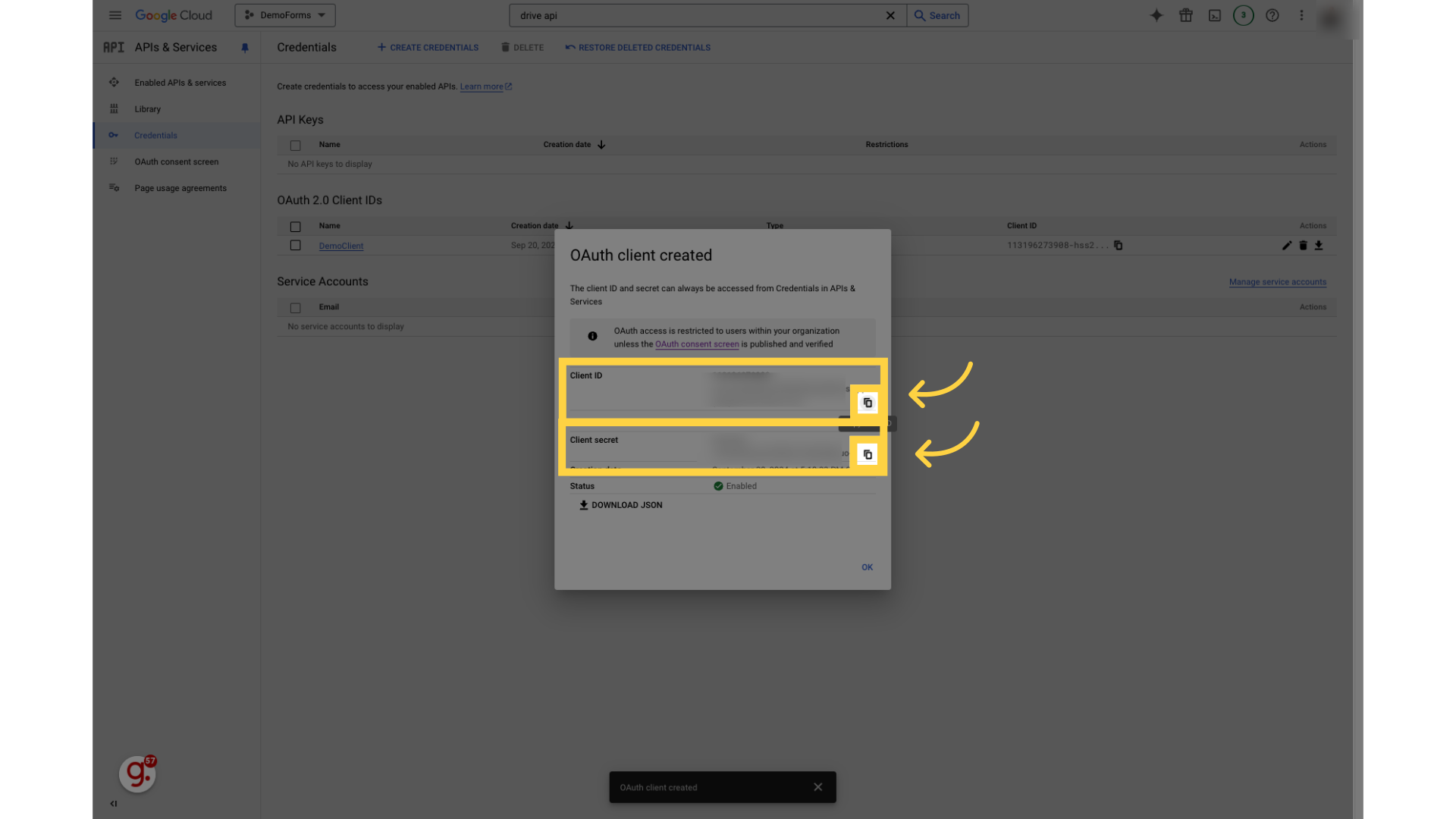Viewport: 1456px width, 819px height.
Task: Download DemoClient credentials icon
Action: pyautogui.click(x=1319, y=246)
